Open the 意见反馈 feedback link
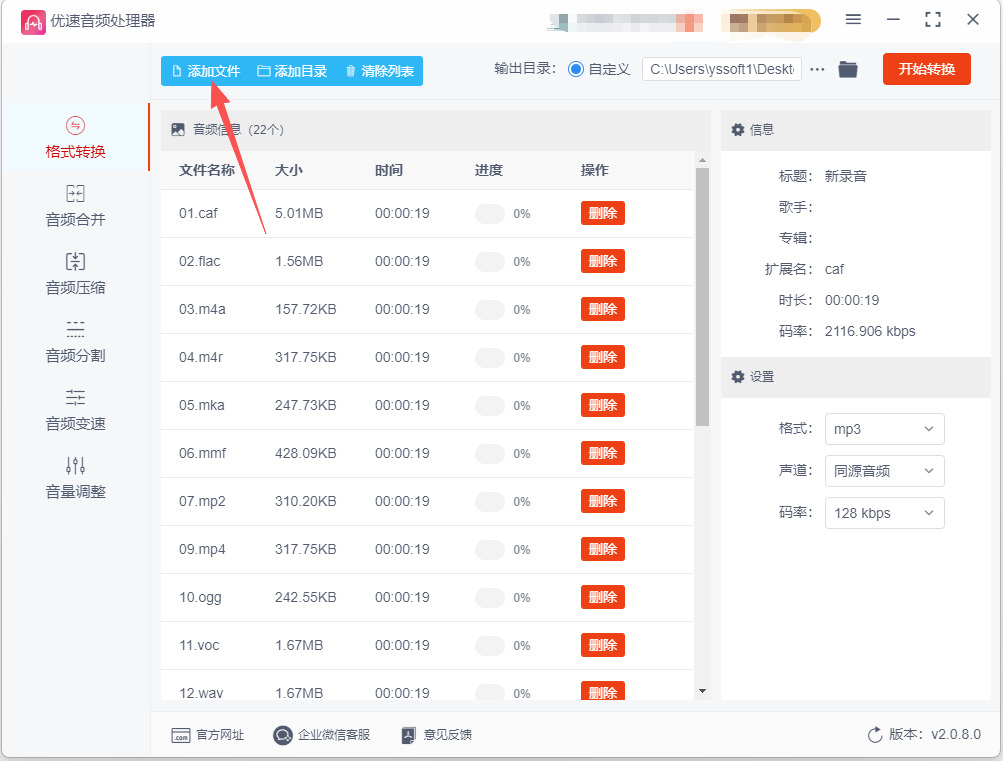The image size is (1003, 761). pos(436,735)
